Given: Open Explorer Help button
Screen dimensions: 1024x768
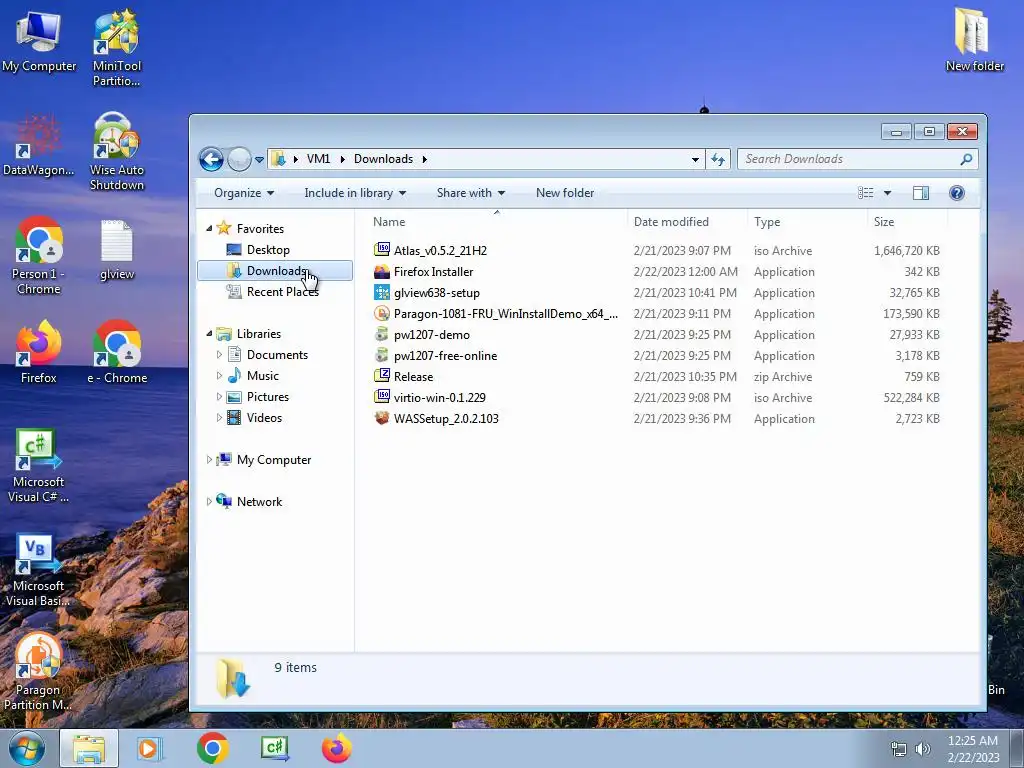Looking at the screenshot, I should (x=957, y=193).
